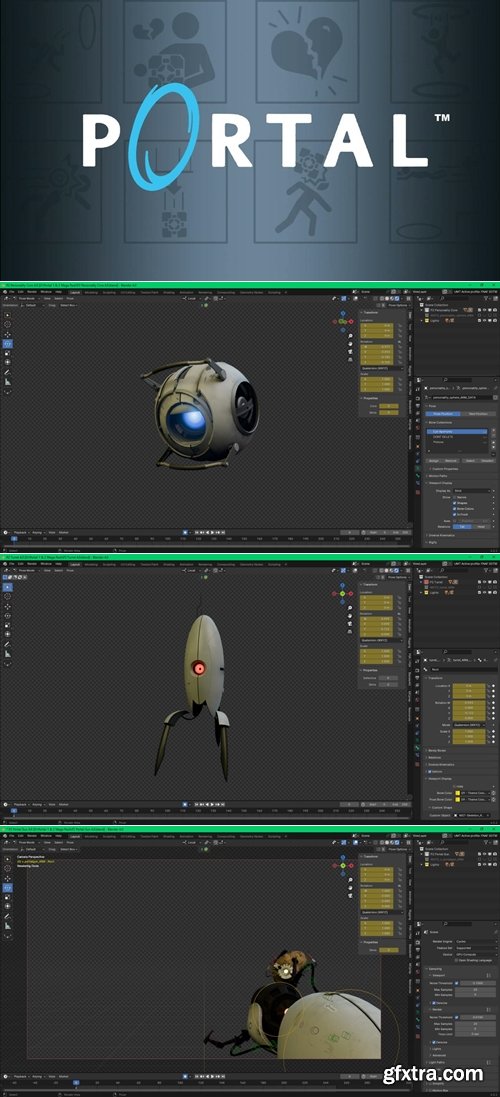This screenshot has width=500, height=1097.
Task: Toggle the Hide checkbox in Turret window properties
Action: click(455, 786)
